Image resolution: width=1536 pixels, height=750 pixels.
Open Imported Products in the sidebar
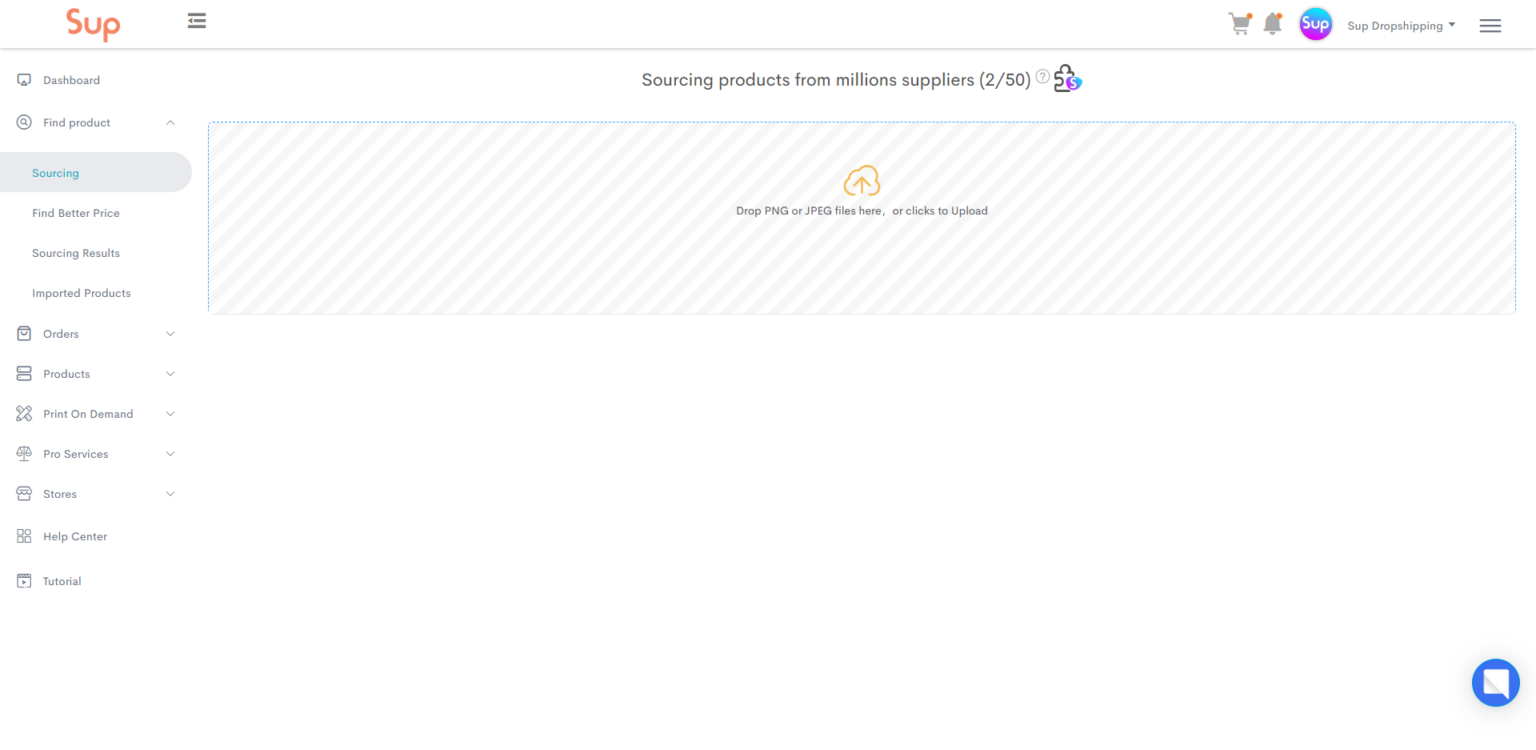point(81,293)
